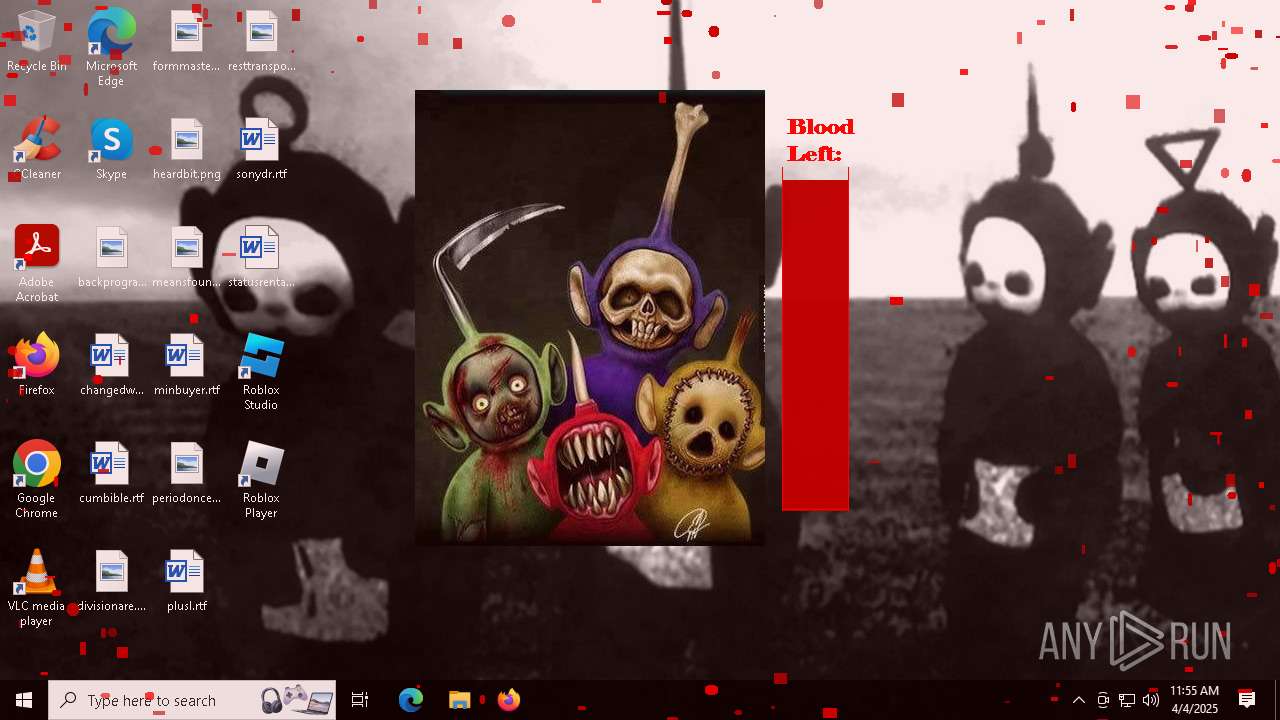Select the backprogra... image file

point(111,257)
